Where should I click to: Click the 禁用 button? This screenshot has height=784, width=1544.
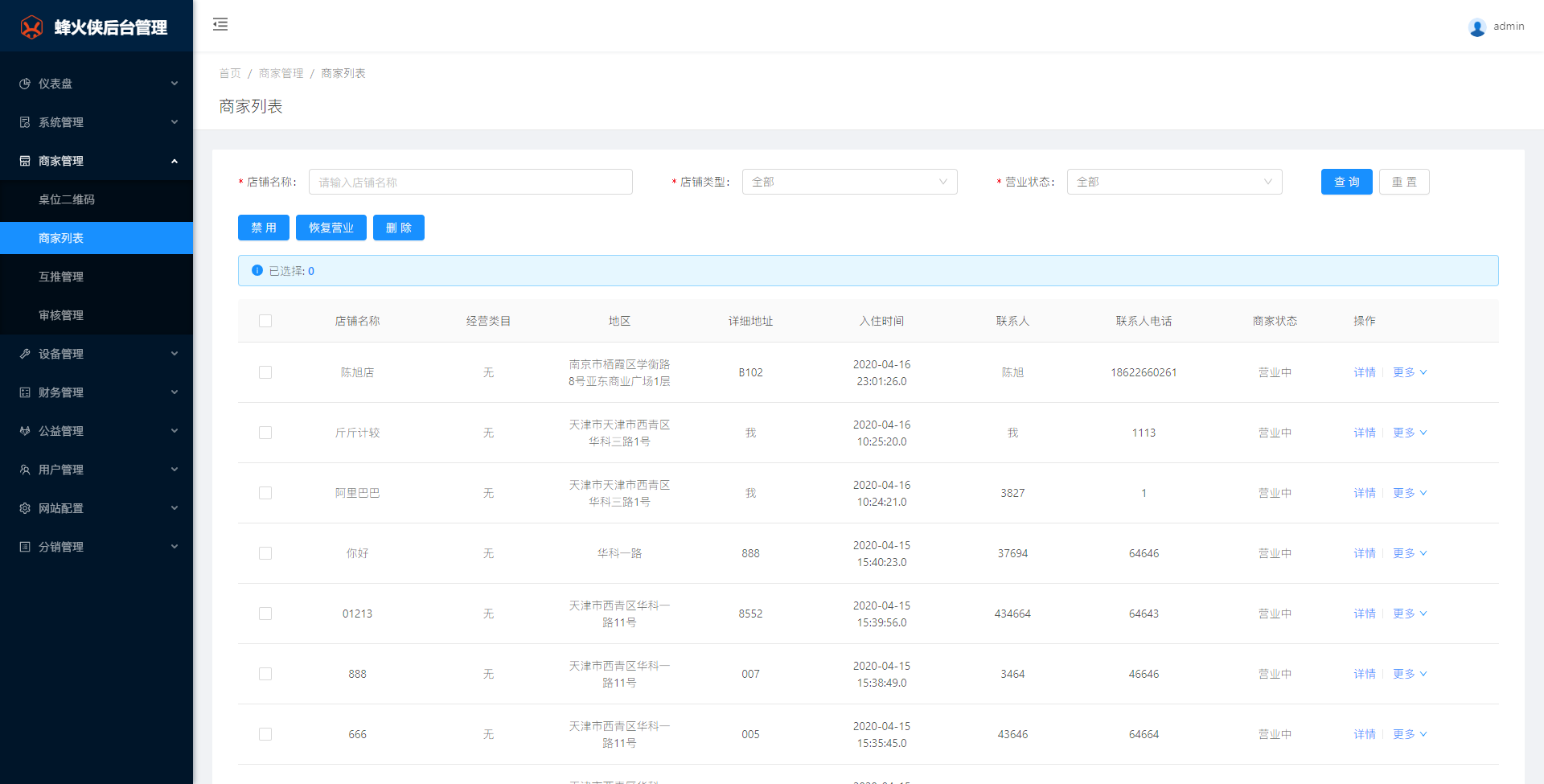[264, 228]
